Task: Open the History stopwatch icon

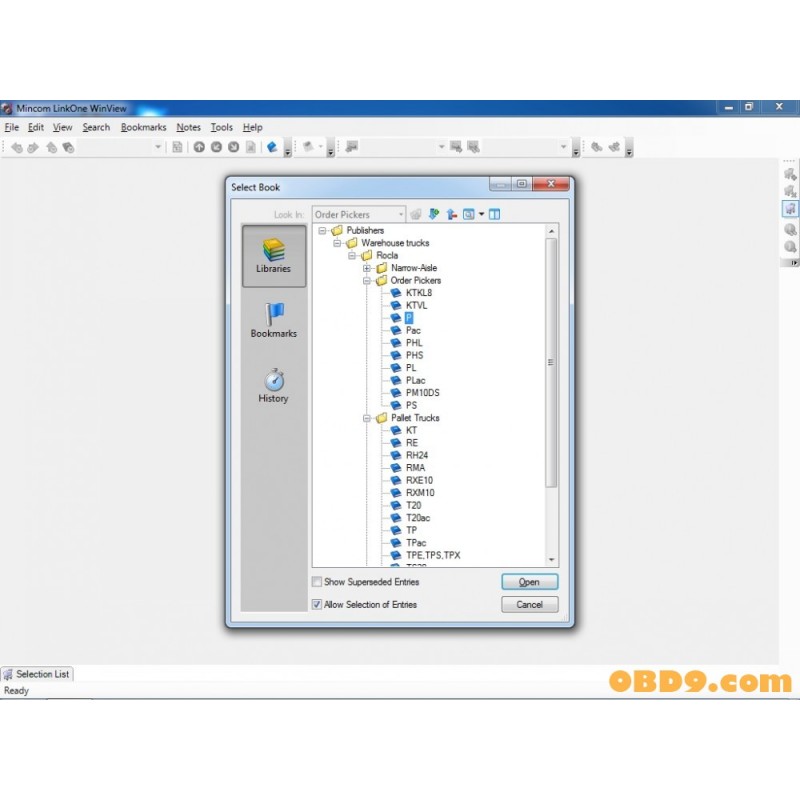Action: click(x=274, y=380)
